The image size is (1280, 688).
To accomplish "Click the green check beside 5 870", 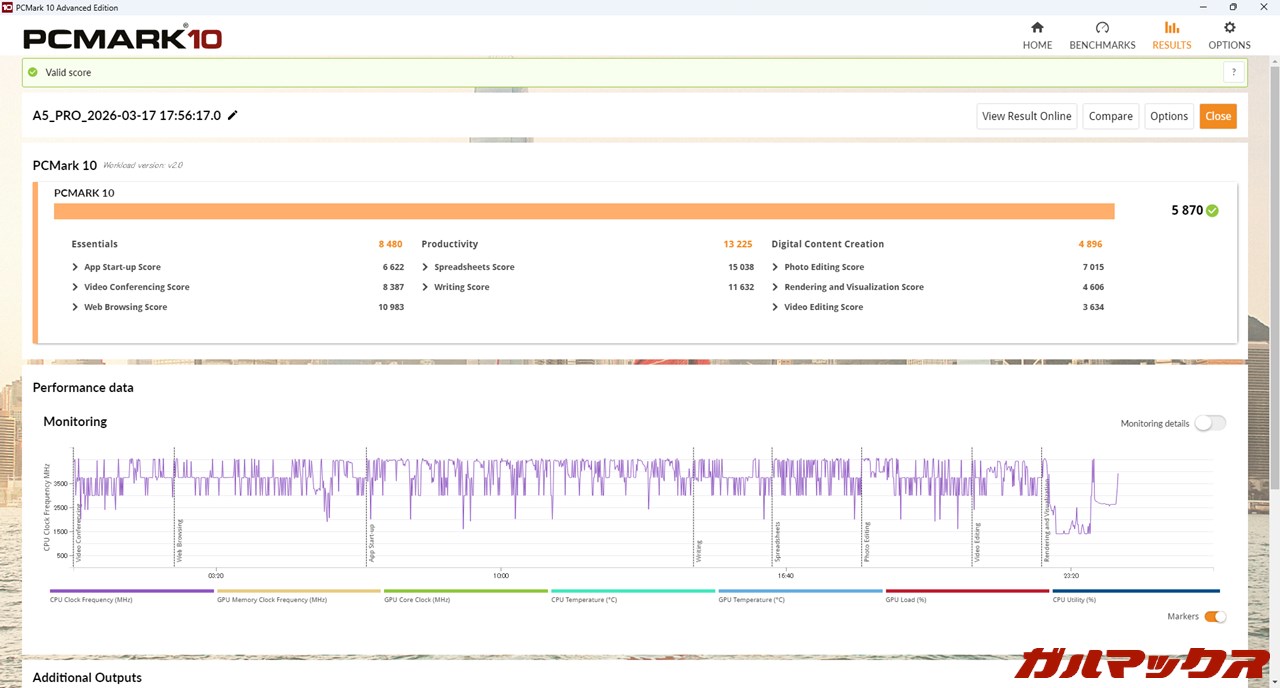I will tap(1212, 211).
